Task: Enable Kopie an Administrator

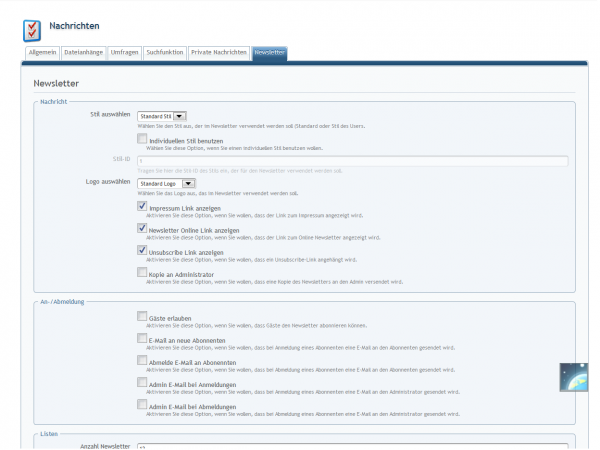Action: coord(142,272)
